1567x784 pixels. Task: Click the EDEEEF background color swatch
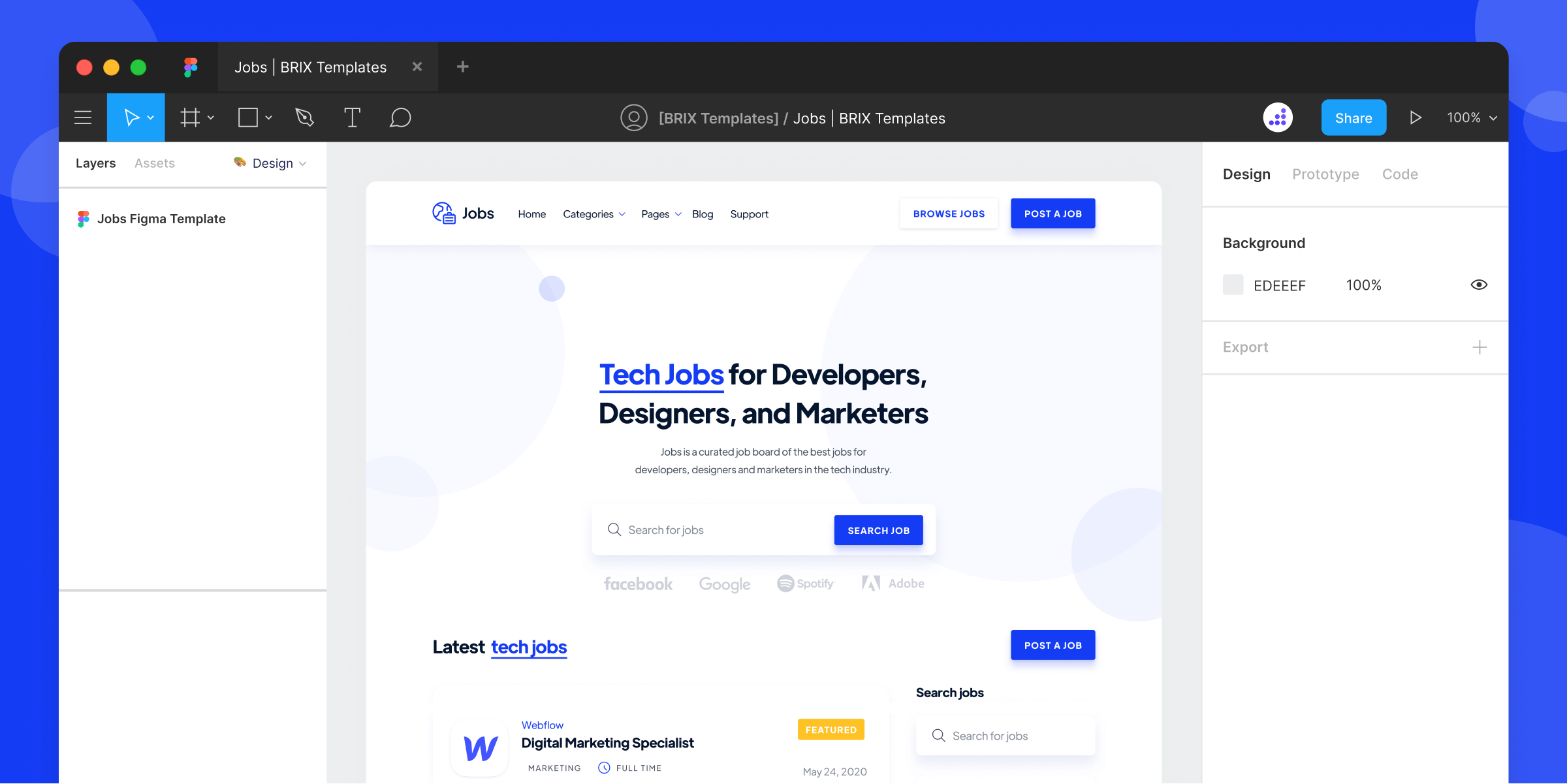click(x=1233, y=284)
